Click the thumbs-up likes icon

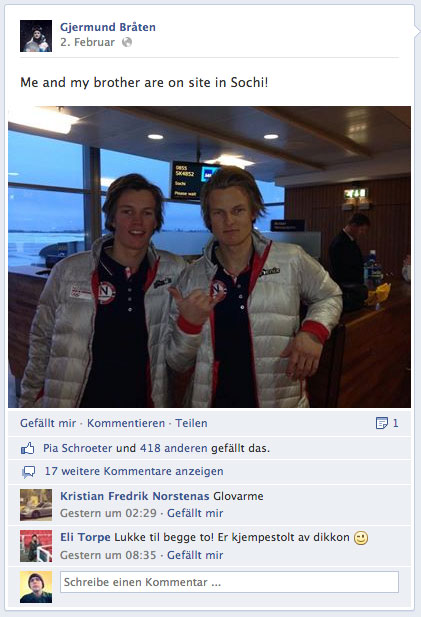coord(28,448)
